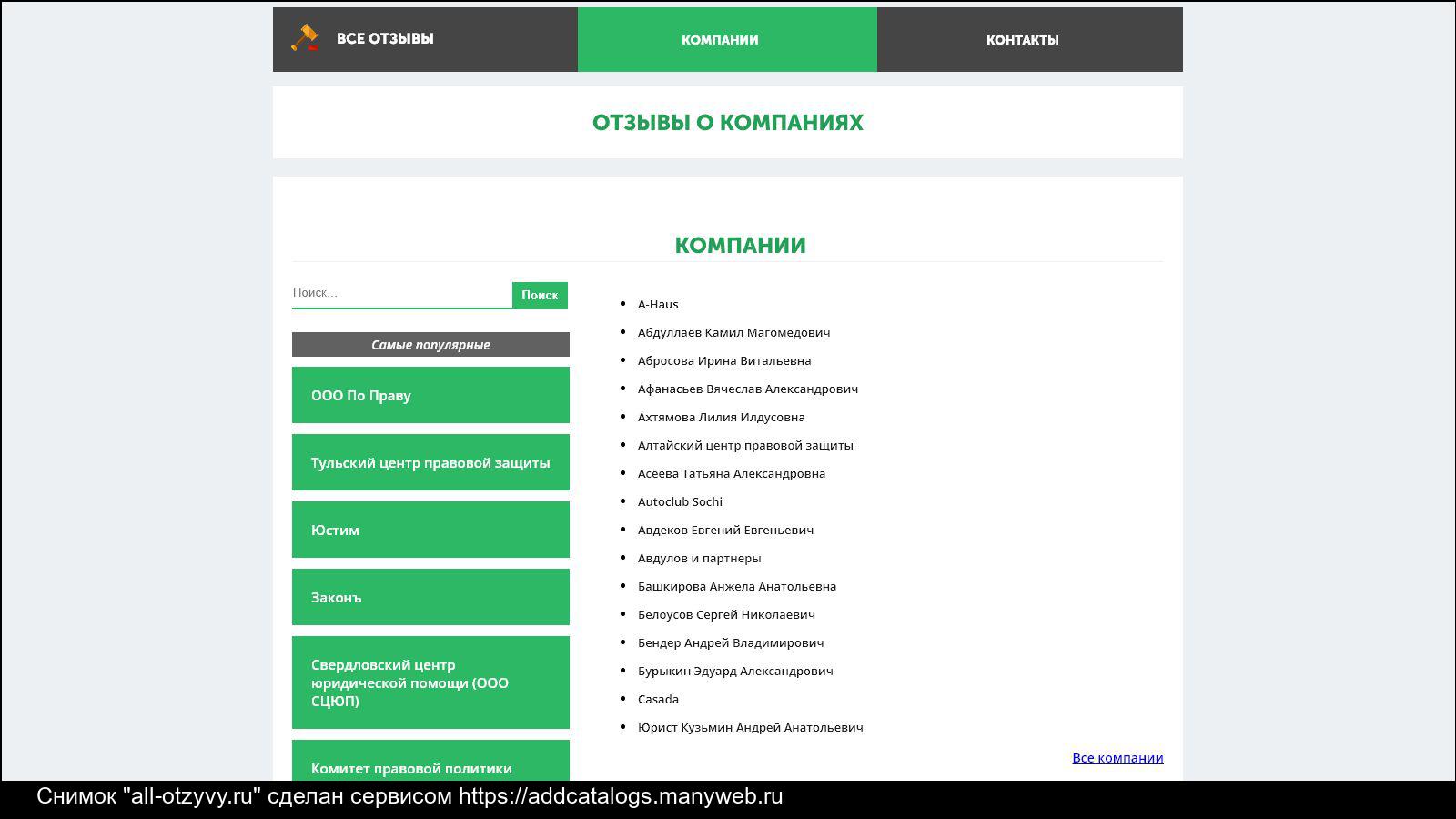This screenshot has width=1456, height=819.
Task: Click the gavel logo icon
Action: 305,37
